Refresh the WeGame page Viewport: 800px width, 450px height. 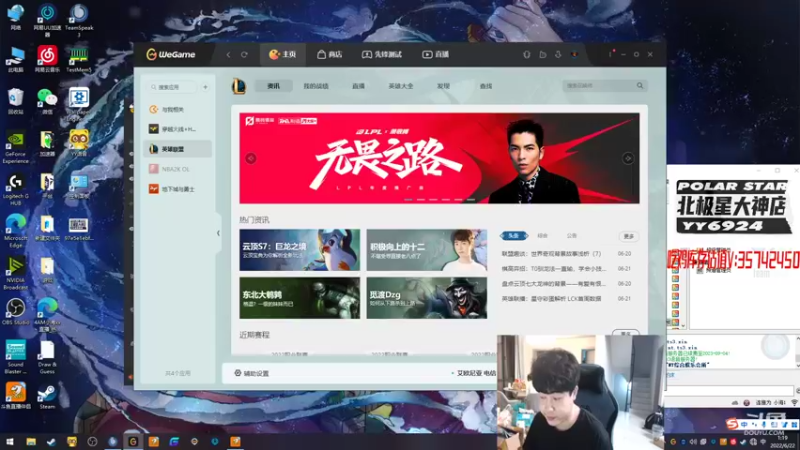click(244, 55)
